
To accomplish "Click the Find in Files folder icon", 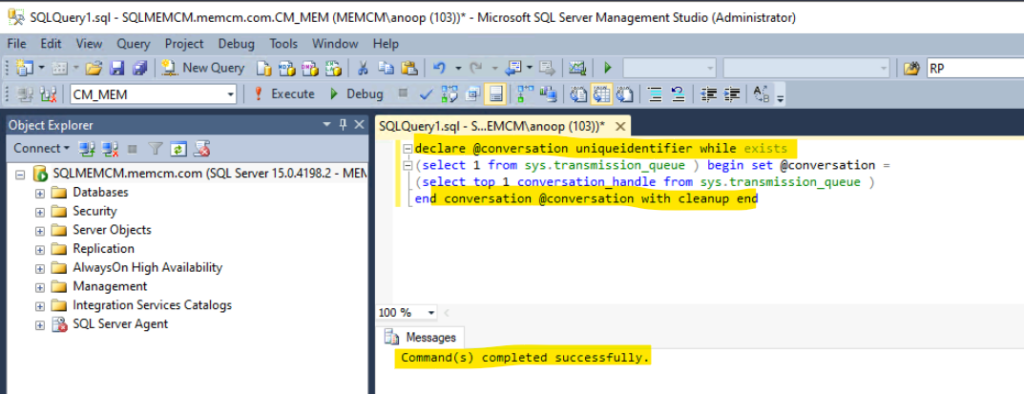I will pyautogui.click(x=912, y=68).
